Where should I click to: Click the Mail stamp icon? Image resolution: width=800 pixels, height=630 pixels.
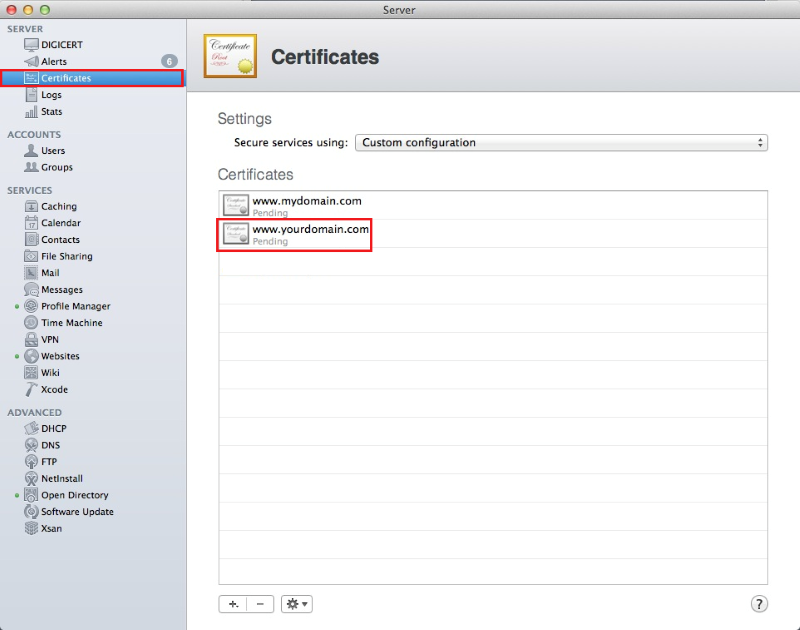tap(31, 273)
